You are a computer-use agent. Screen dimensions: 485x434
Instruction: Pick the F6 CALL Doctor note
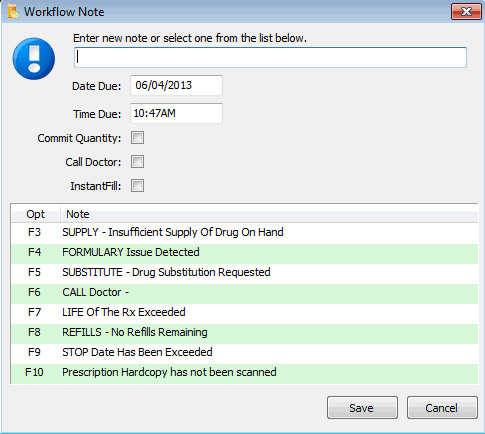(x=244, y=292)
